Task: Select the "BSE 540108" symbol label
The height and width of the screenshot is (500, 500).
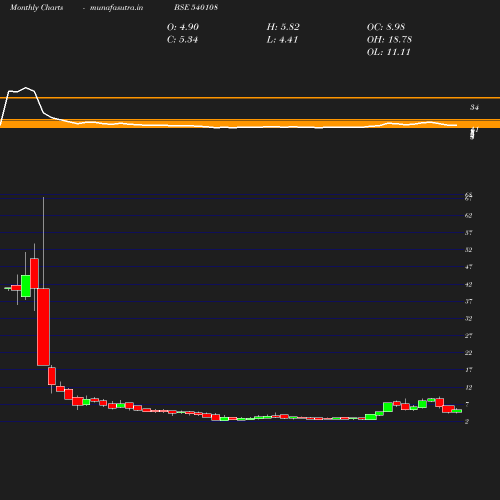Action: [196, 7]
